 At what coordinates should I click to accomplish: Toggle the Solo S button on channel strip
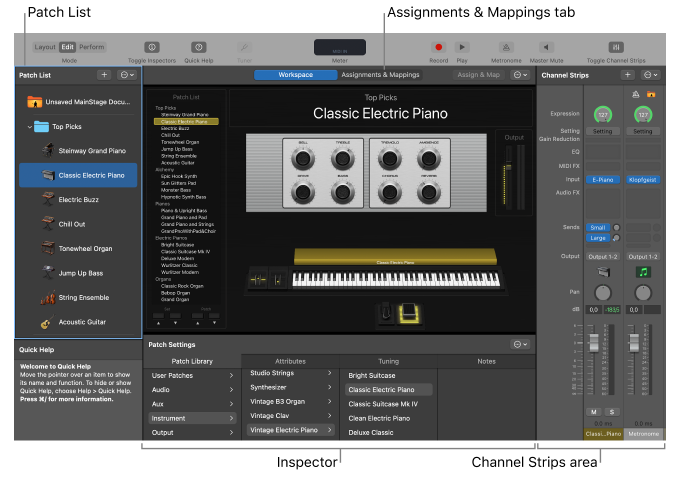(612, 412)
